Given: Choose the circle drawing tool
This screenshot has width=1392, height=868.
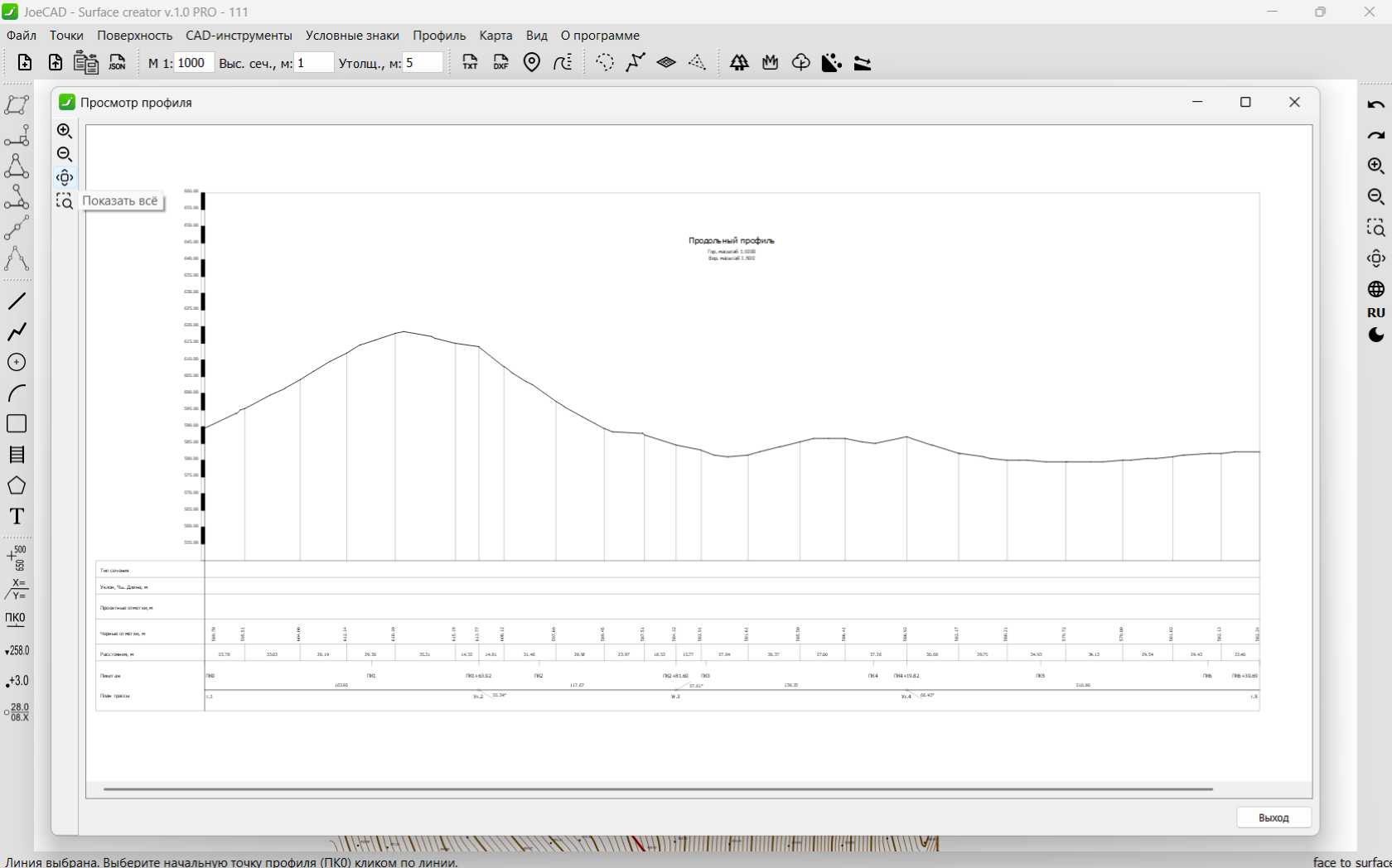Looking at the screenshot, I should point(17,363).
